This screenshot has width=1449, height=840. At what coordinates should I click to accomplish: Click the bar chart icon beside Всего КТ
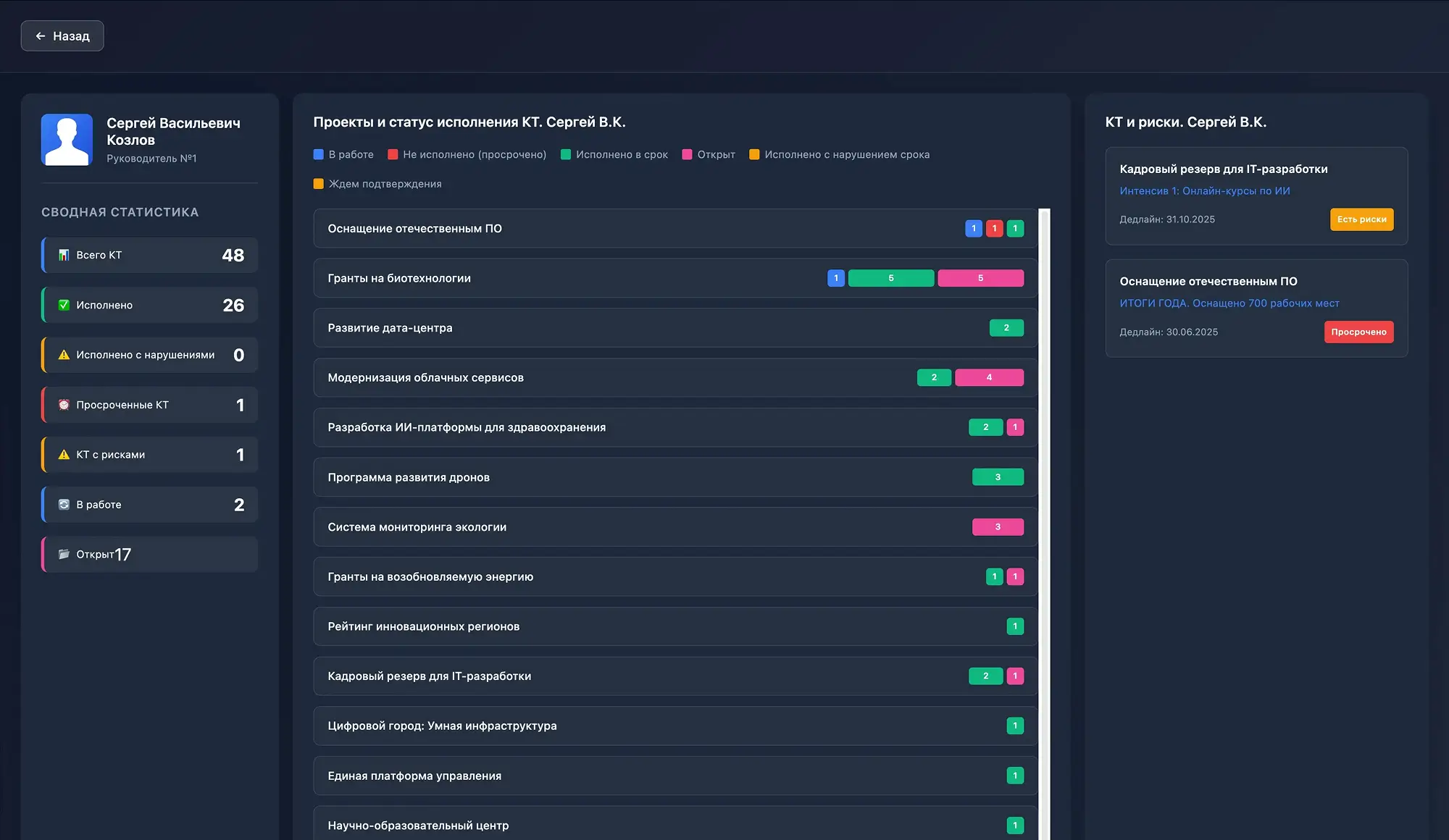click(x=64, y=255)
